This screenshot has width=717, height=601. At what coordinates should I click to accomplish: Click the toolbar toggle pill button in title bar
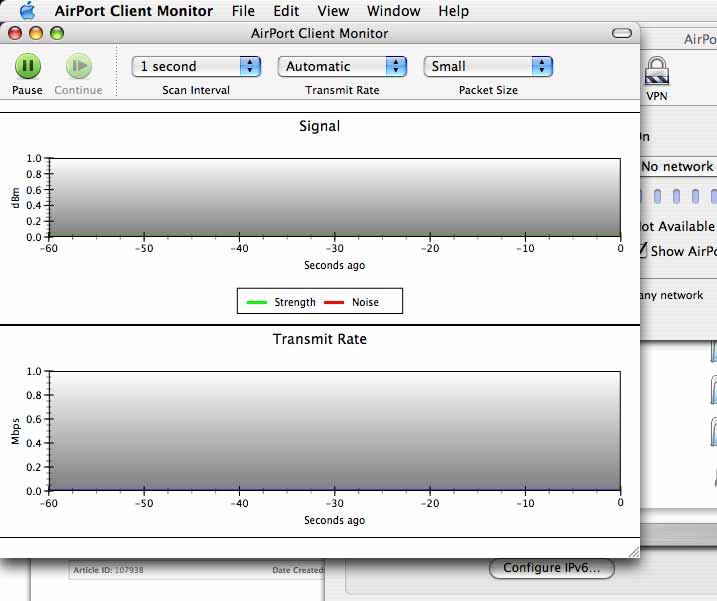coord(621,33)
